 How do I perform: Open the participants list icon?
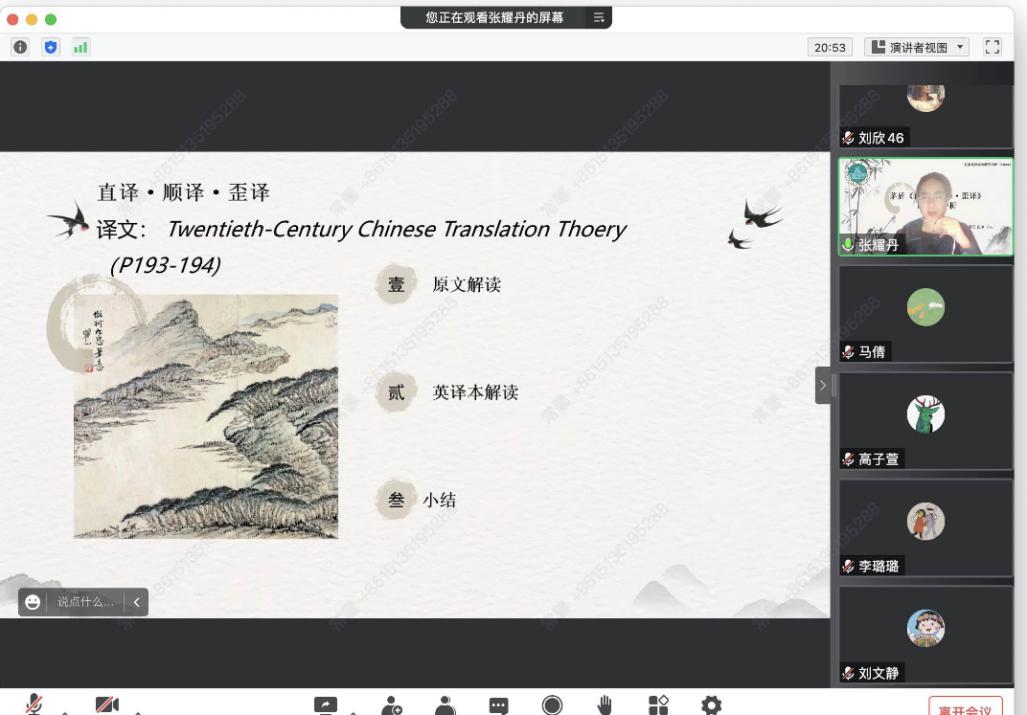coord(445,705)
